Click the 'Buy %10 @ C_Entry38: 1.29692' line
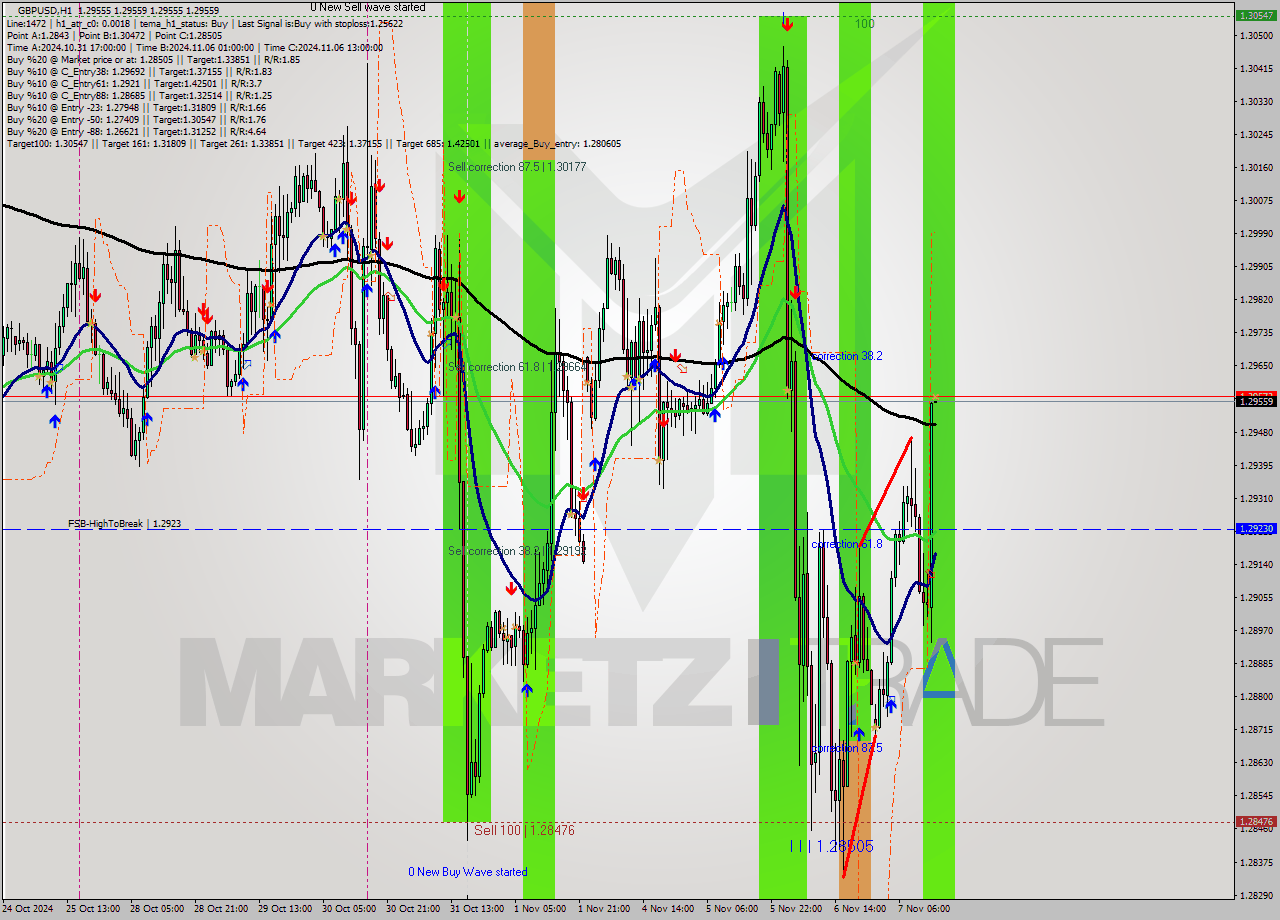The width and height of the screenshot is (1280, 920). point(138,71)
